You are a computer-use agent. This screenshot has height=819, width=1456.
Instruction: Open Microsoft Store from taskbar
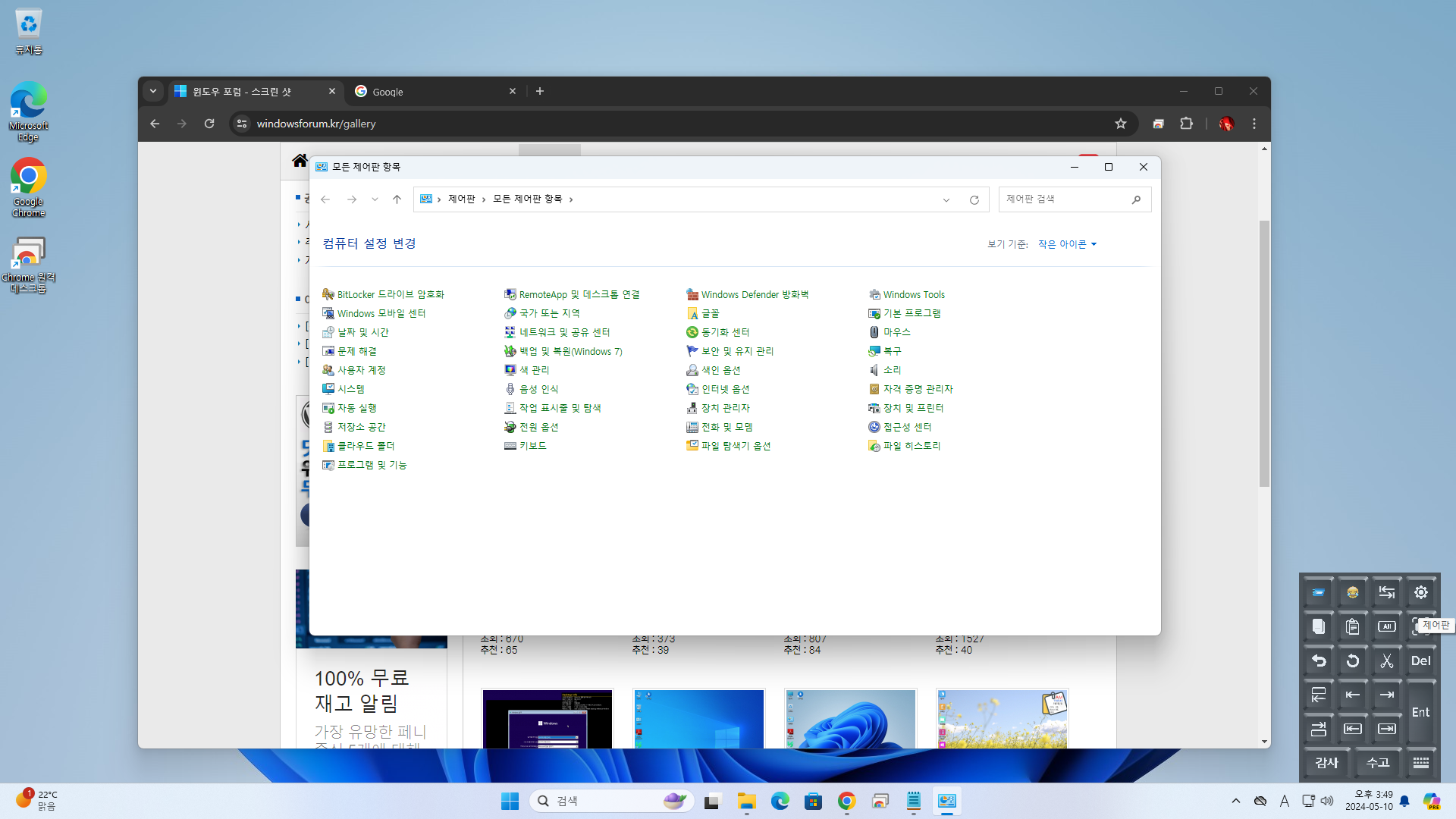coord(814,801)
